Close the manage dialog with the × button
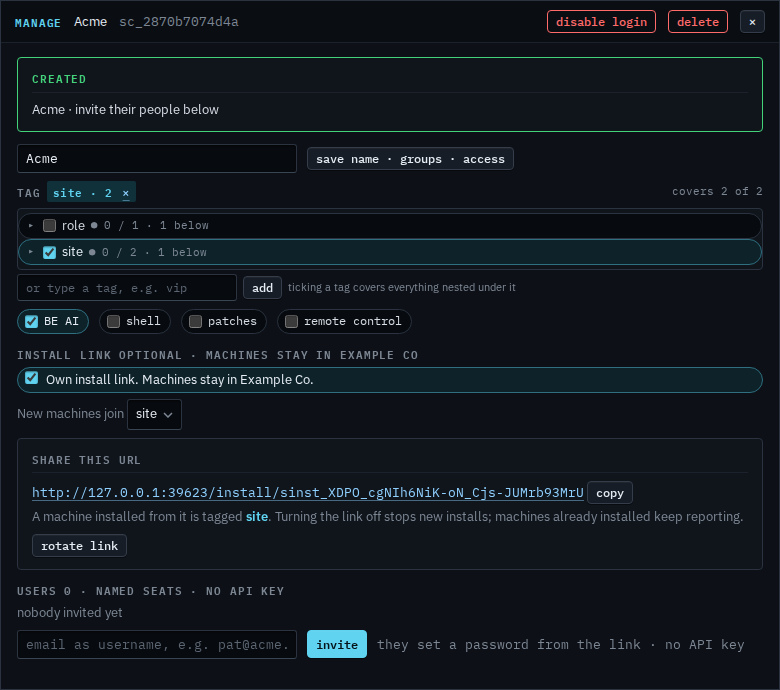 tap(752, 22)
